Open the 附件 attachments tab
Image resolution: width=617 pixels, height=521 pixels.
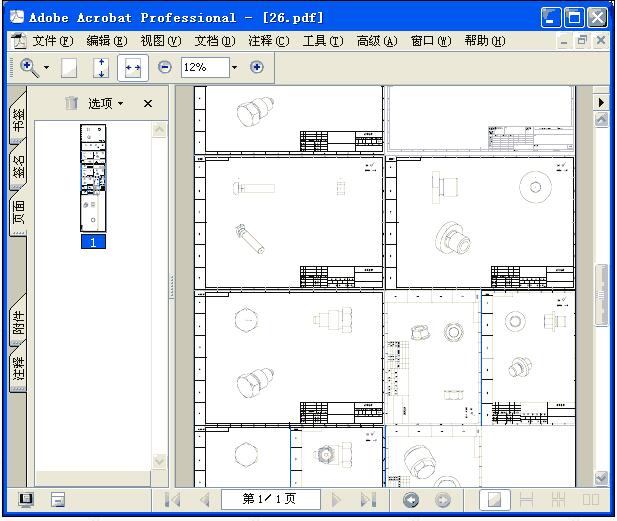(x=18, y=322)
